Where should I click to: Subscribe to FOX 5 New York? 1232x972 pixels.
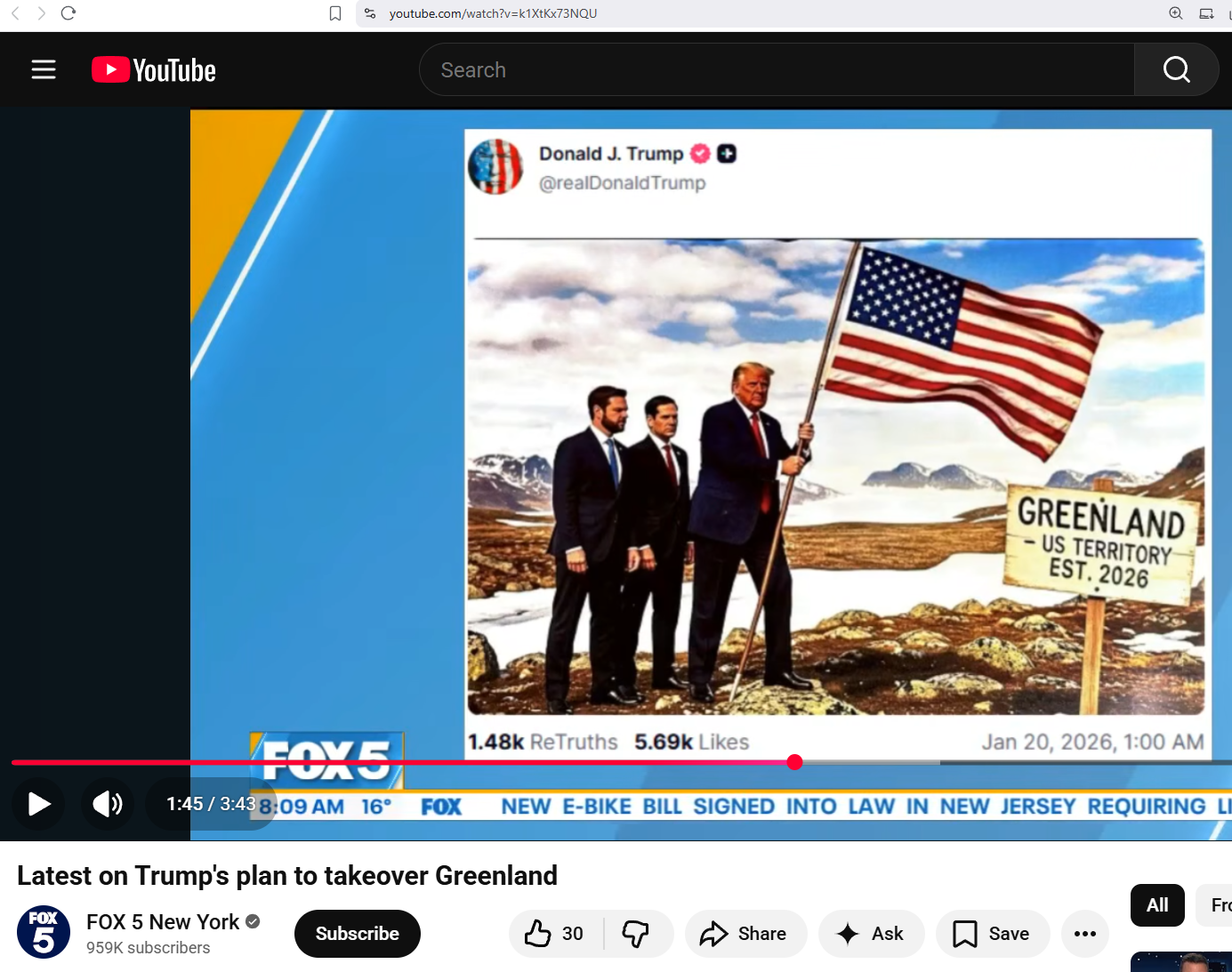point(358,934)
